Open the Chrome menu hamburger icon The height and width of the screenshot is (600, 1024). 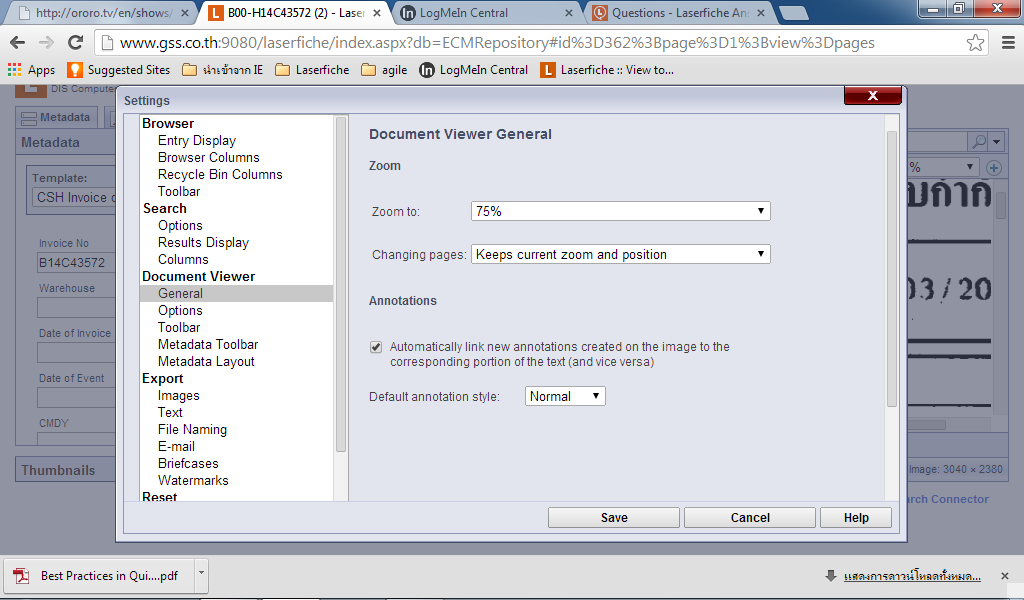[x=1008, y=43]
